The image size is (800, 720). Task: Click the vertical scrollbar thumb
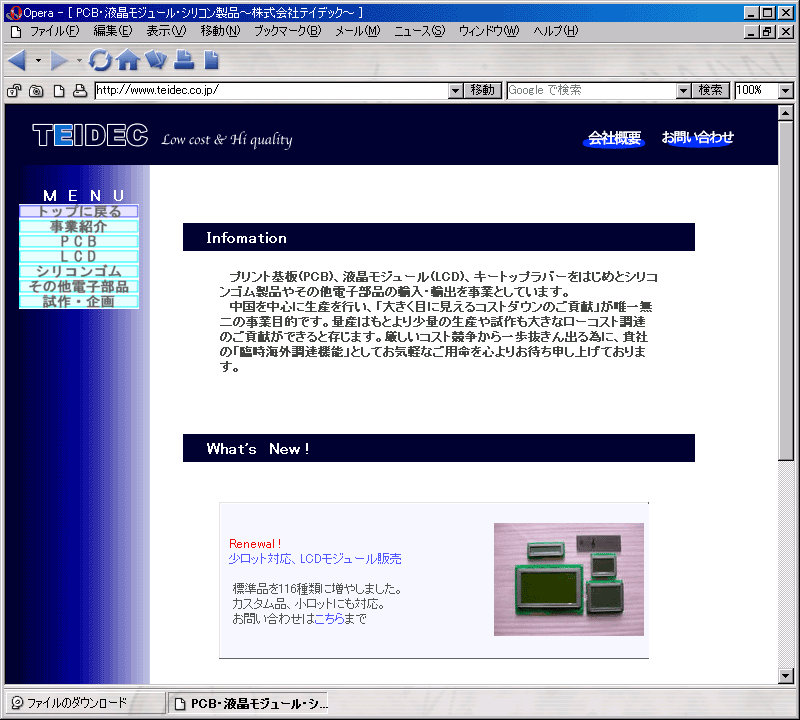pos(786,290)
